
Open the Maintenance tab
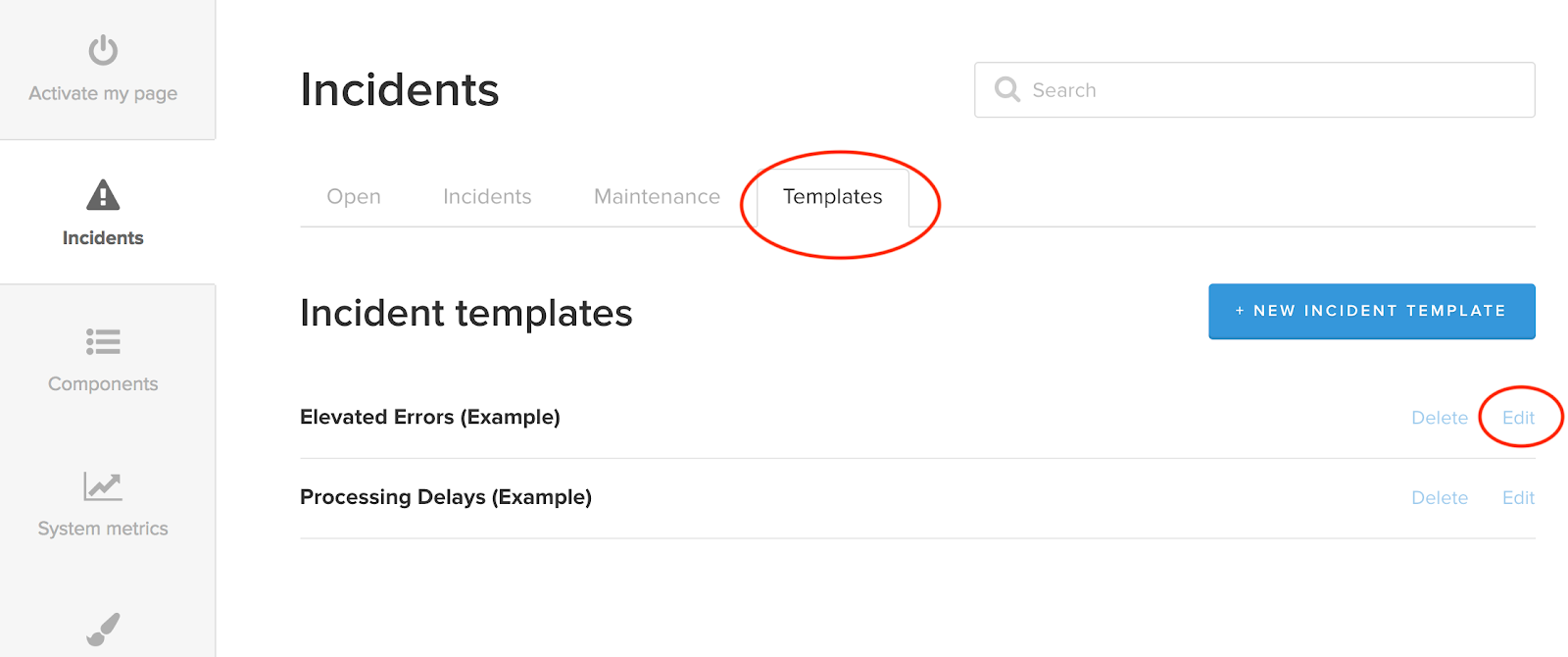[657, 196]
